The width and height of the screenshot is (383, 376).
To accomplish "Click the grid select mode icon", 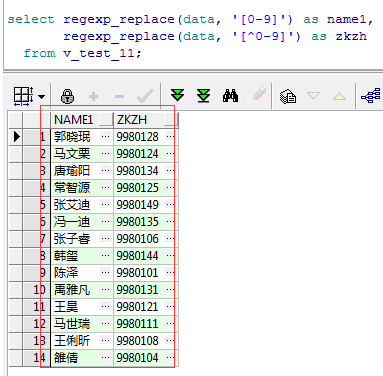I will pos(23,96).
